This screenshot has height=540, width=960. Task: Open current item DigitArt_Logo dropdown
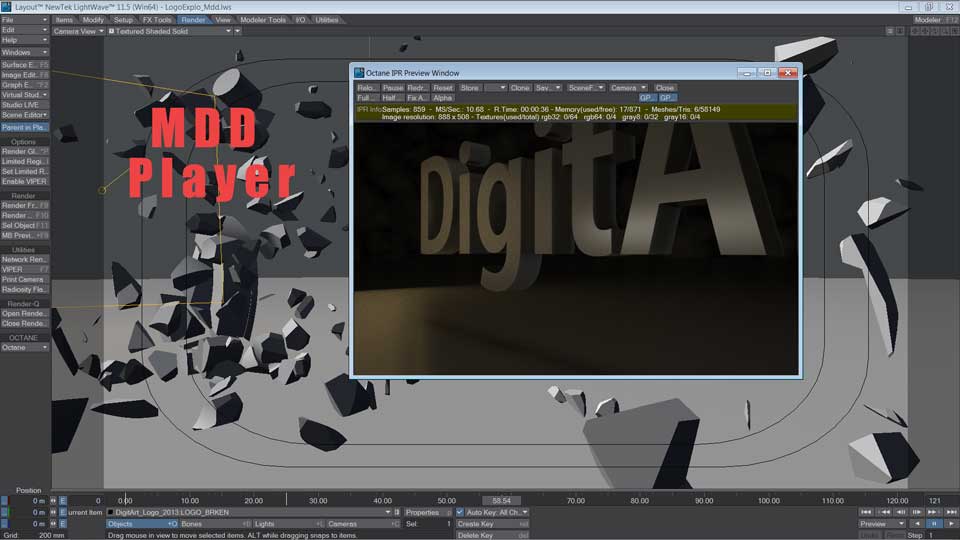249,512
